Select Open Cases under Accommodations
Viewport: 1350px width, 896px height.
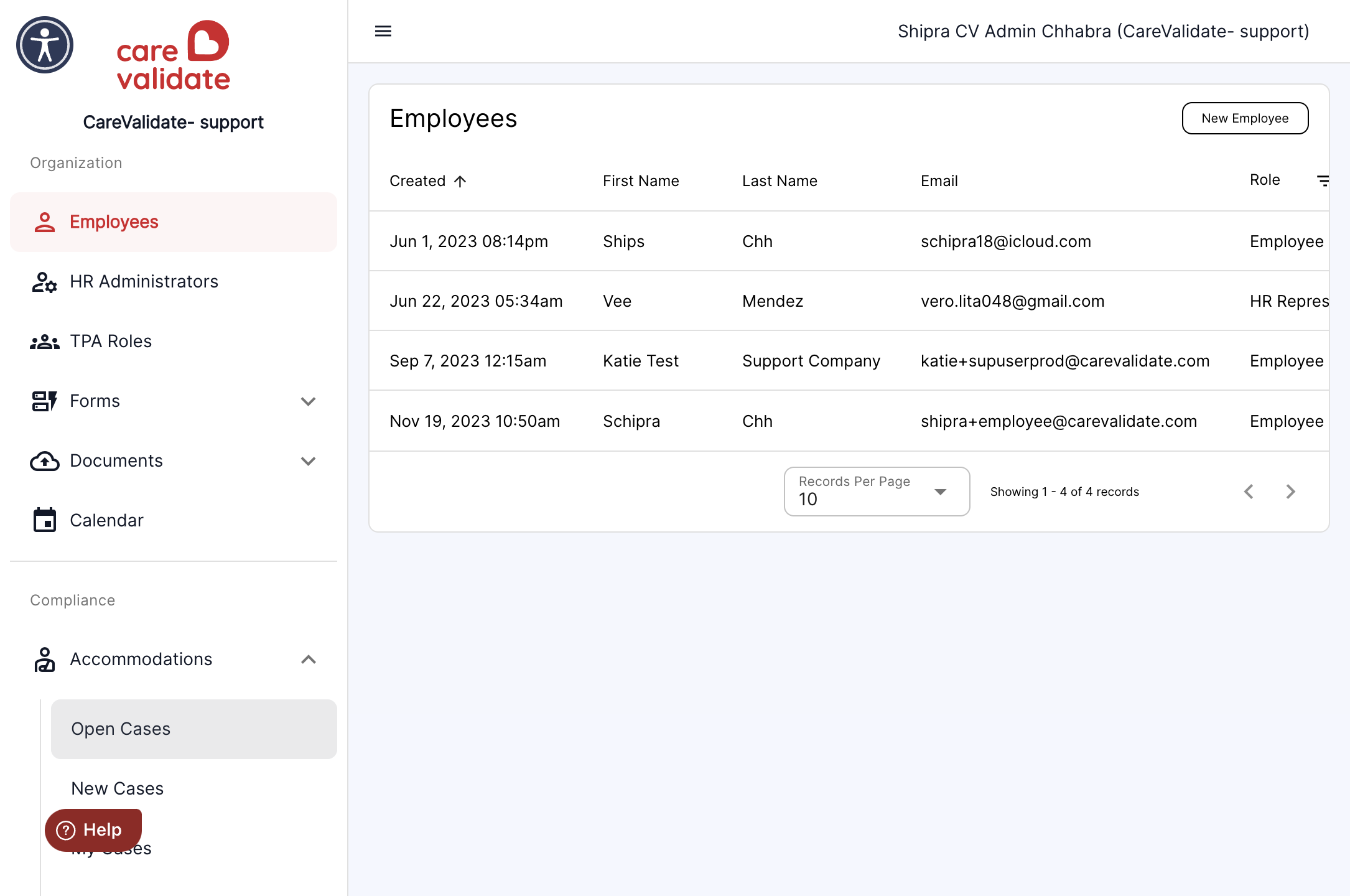coord(194,729)
